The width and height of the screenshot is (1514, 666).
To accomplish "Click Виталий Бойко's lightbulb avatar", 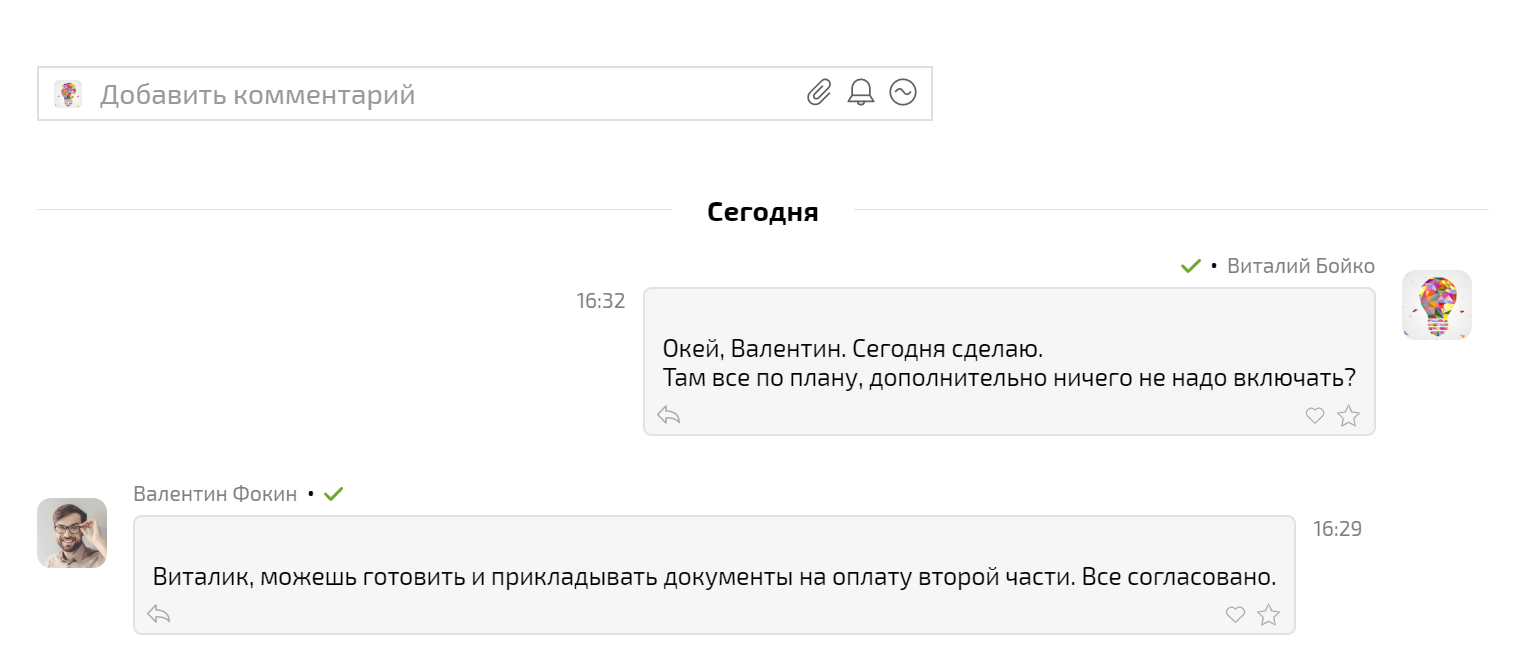I will point(1436,305).
